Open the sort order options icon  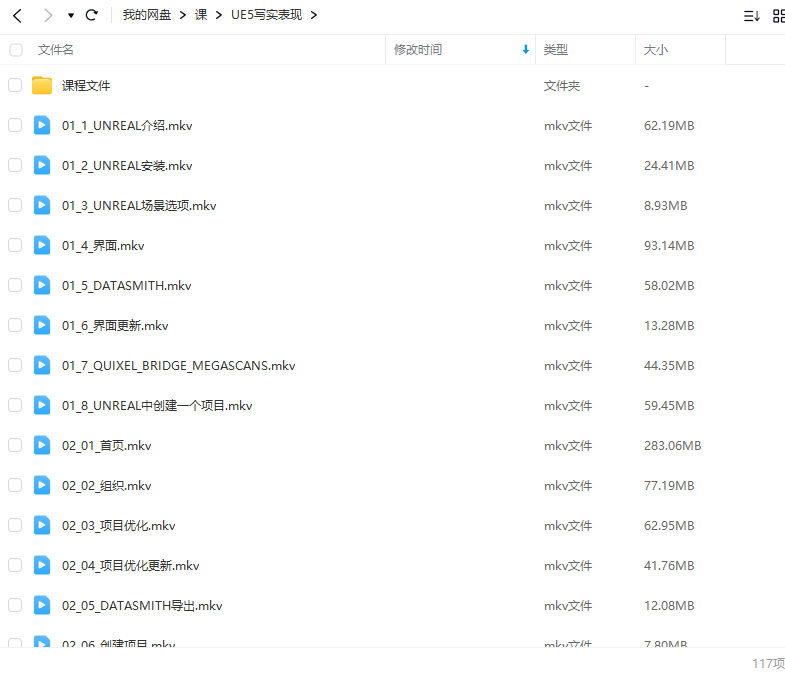751,15
